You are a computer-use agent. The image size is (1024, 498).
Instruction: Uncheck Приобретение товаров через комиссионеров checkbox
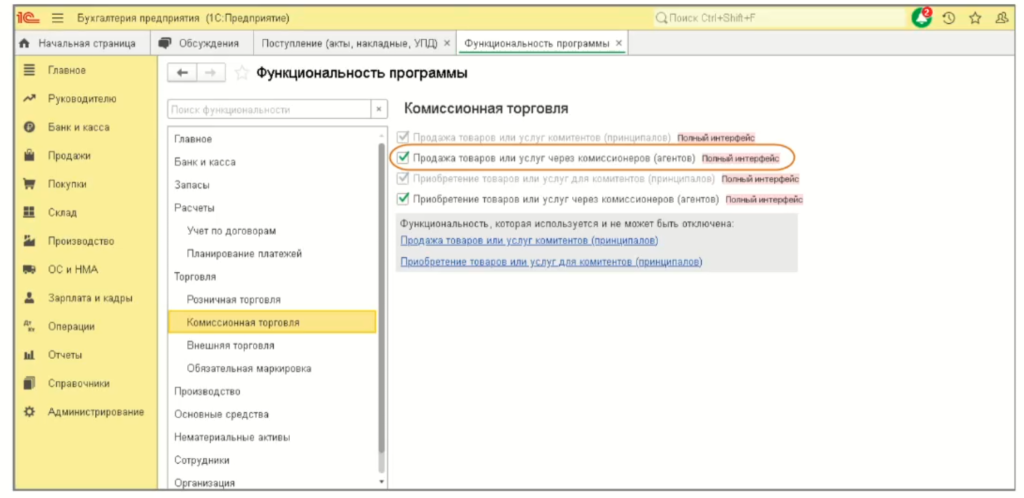tap(404, 199)
